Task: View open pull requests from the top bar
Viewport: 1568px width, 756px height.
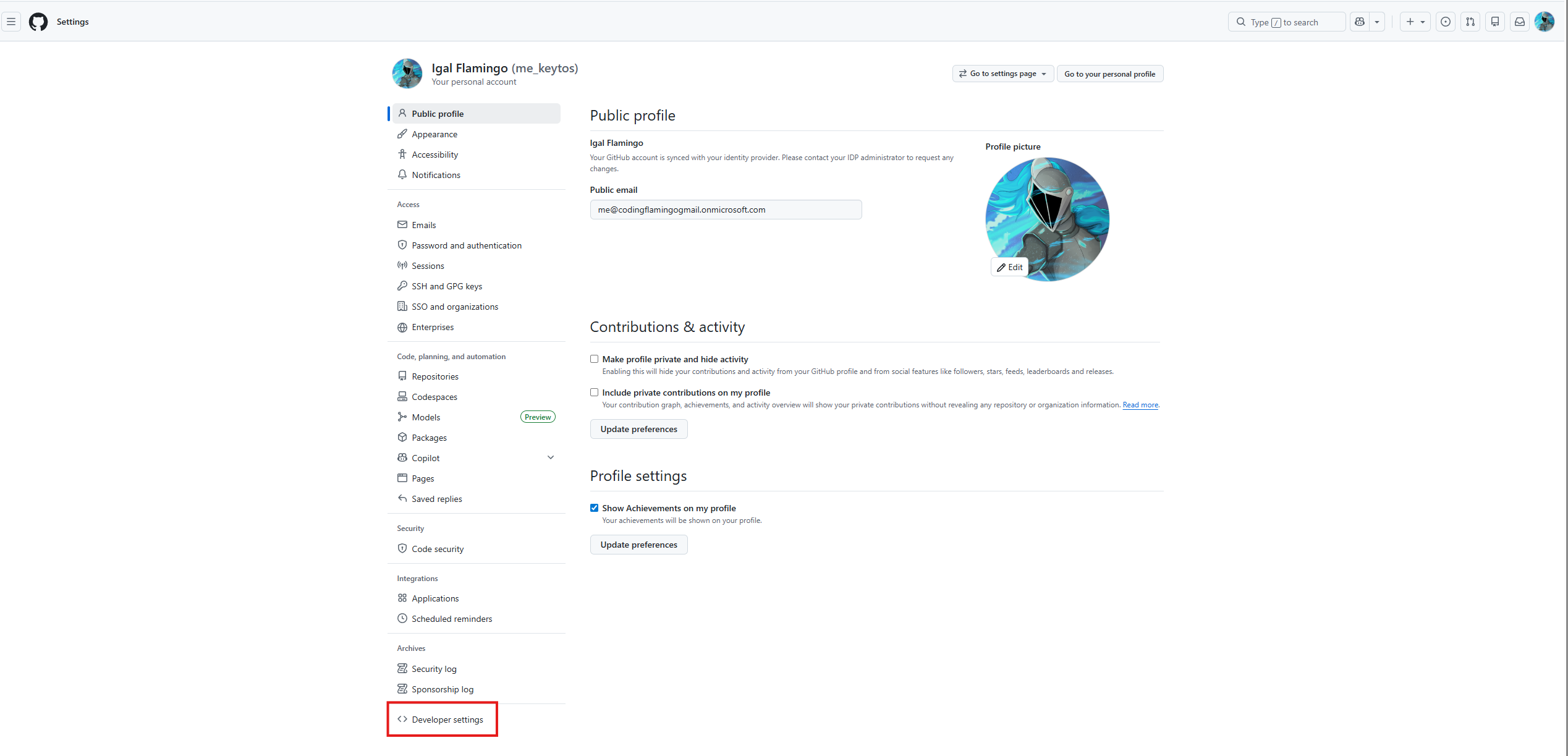Action: pyautogui.click(x=1470, y=22)
